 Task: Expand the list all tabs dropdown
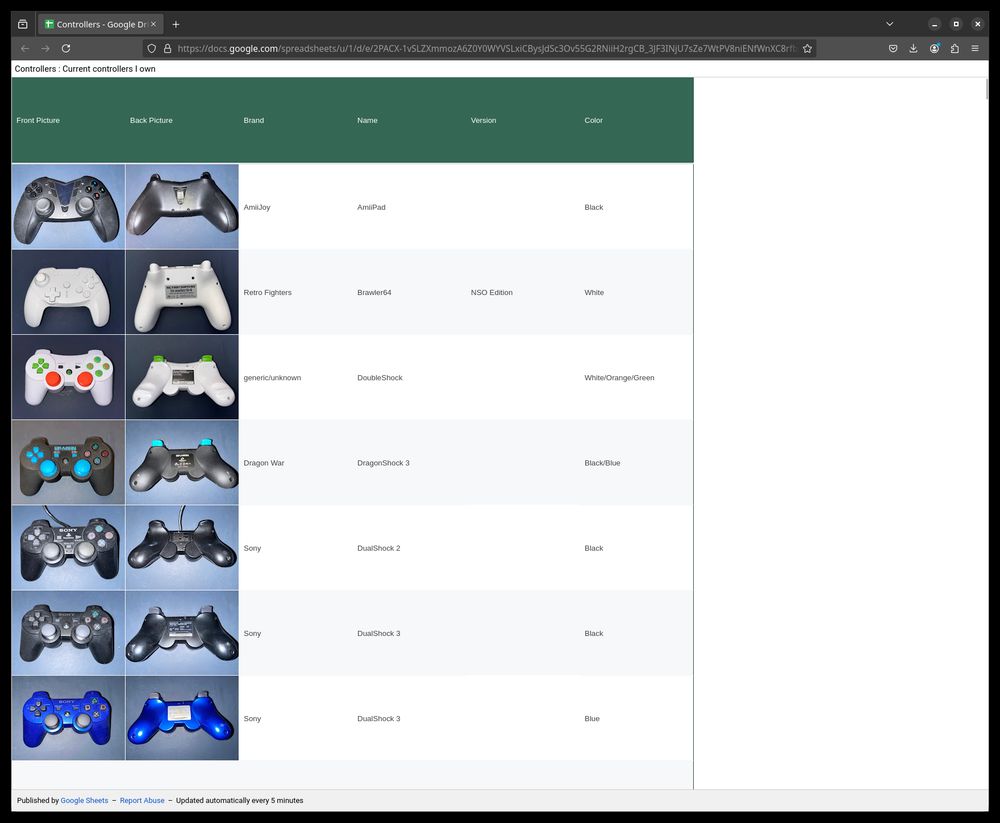(890, 24)
